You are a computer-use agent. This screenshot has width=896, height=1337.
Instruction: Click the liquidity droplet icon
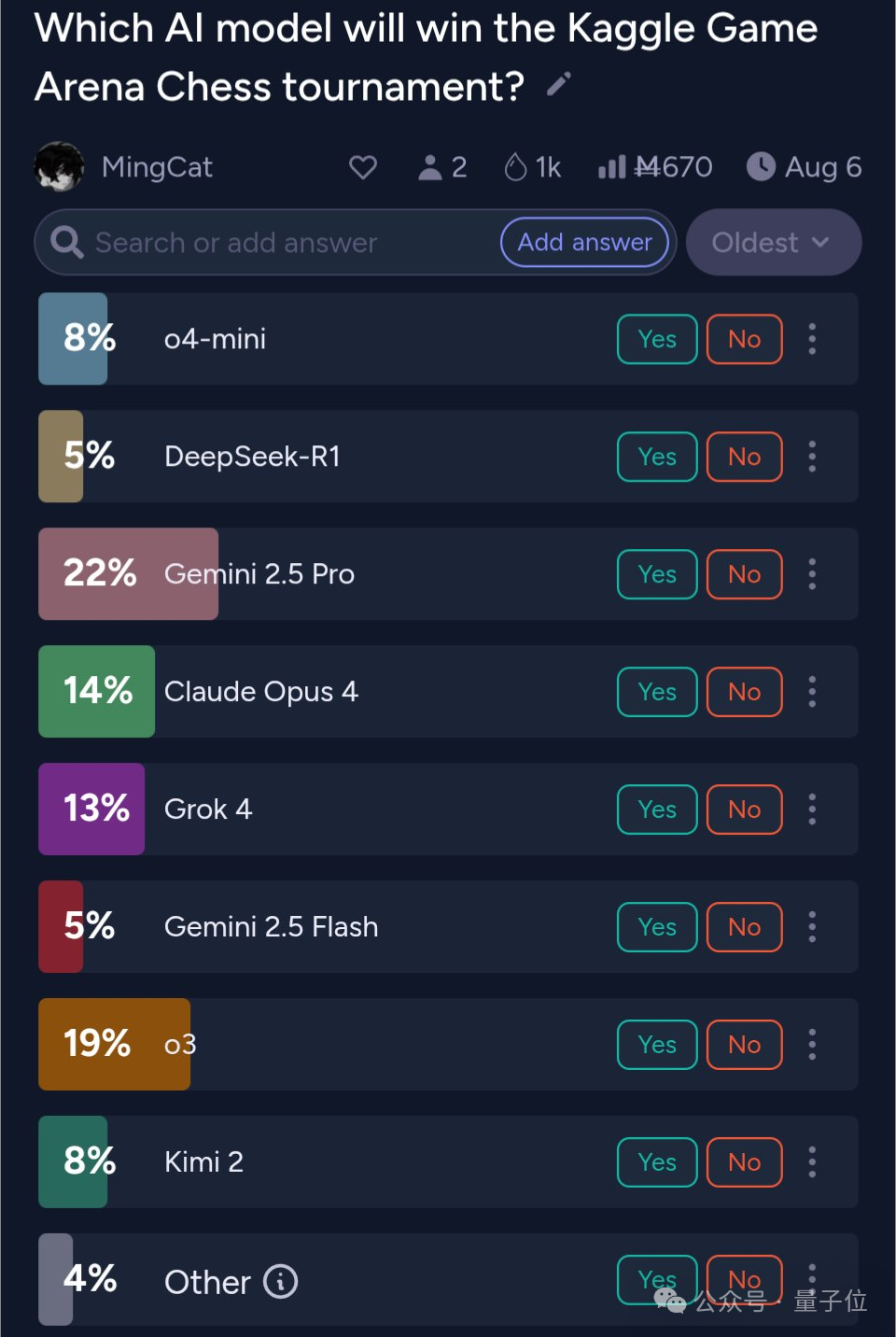pyautogui.click(x=515, y=167)
